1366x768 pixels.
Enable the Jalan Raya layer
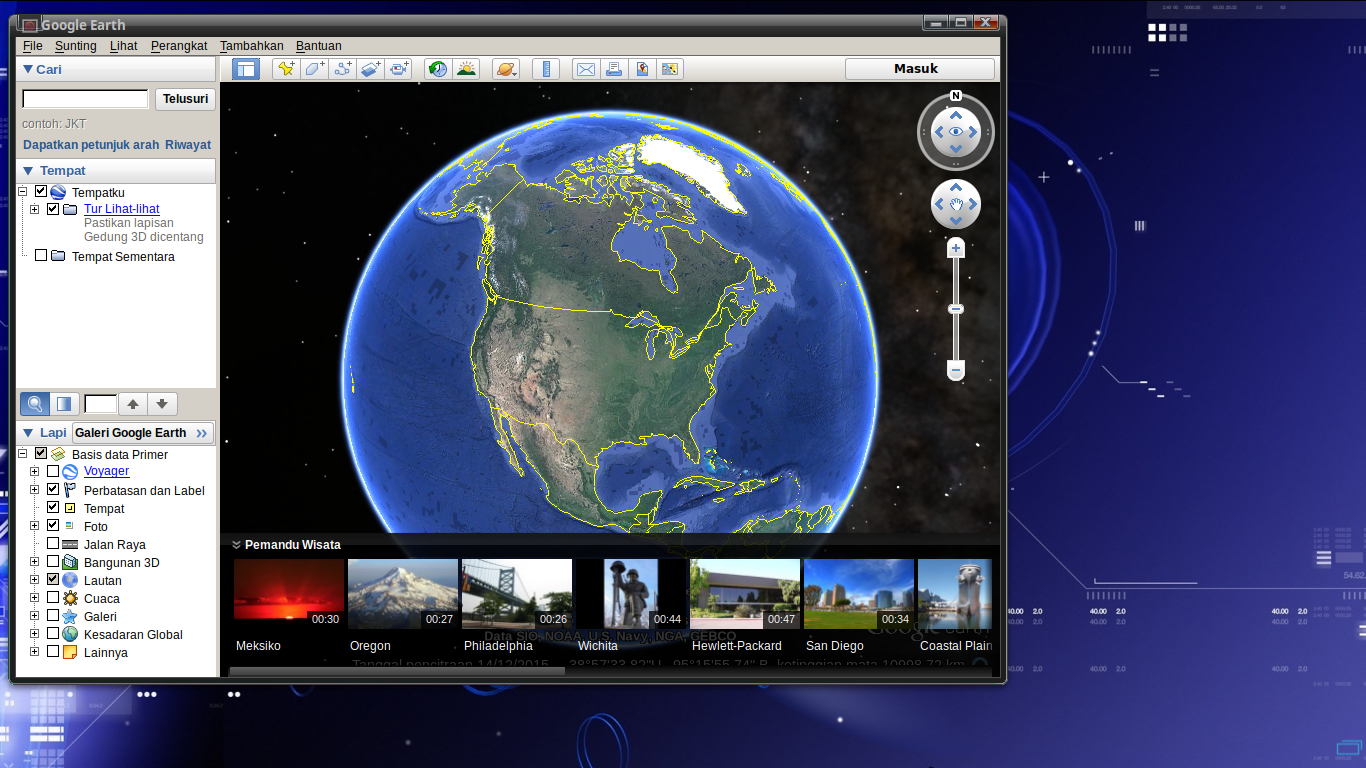point(53,543)
